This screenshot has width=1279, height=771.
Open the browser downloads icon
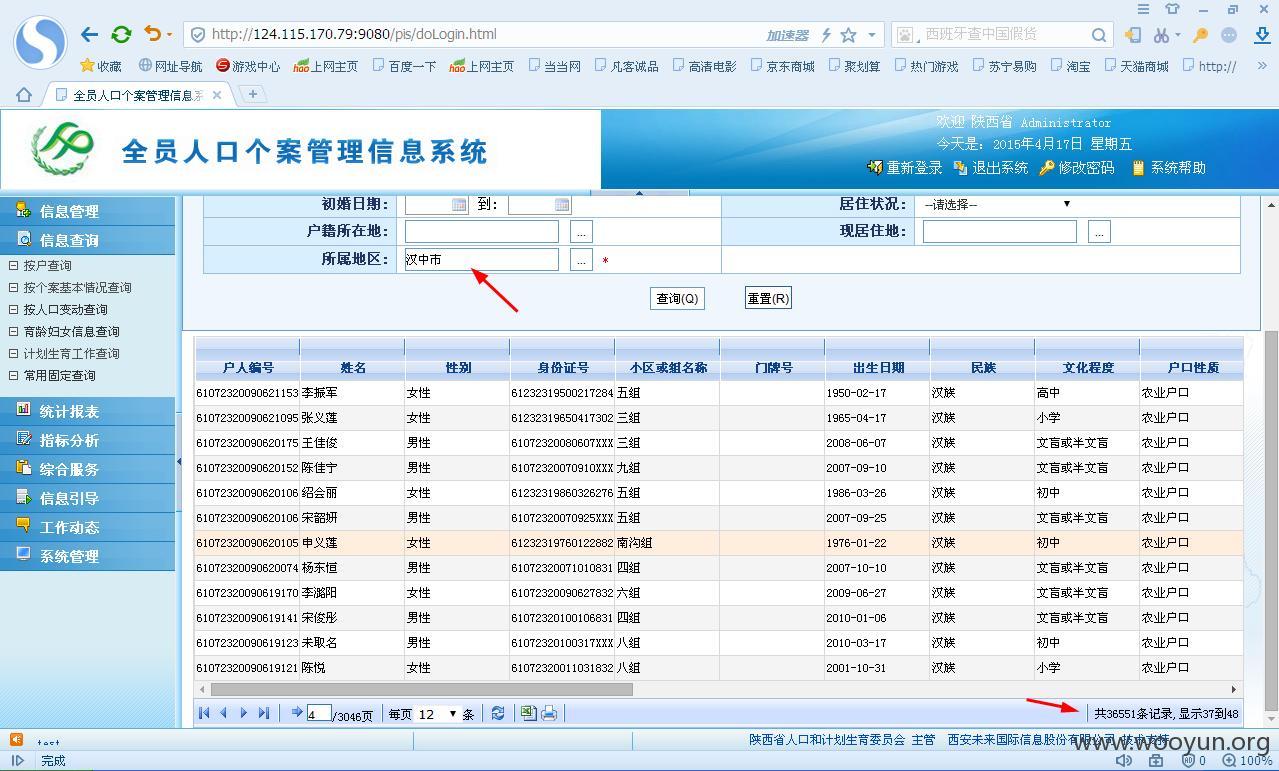pyautogui.click(x=1262, y=35)
